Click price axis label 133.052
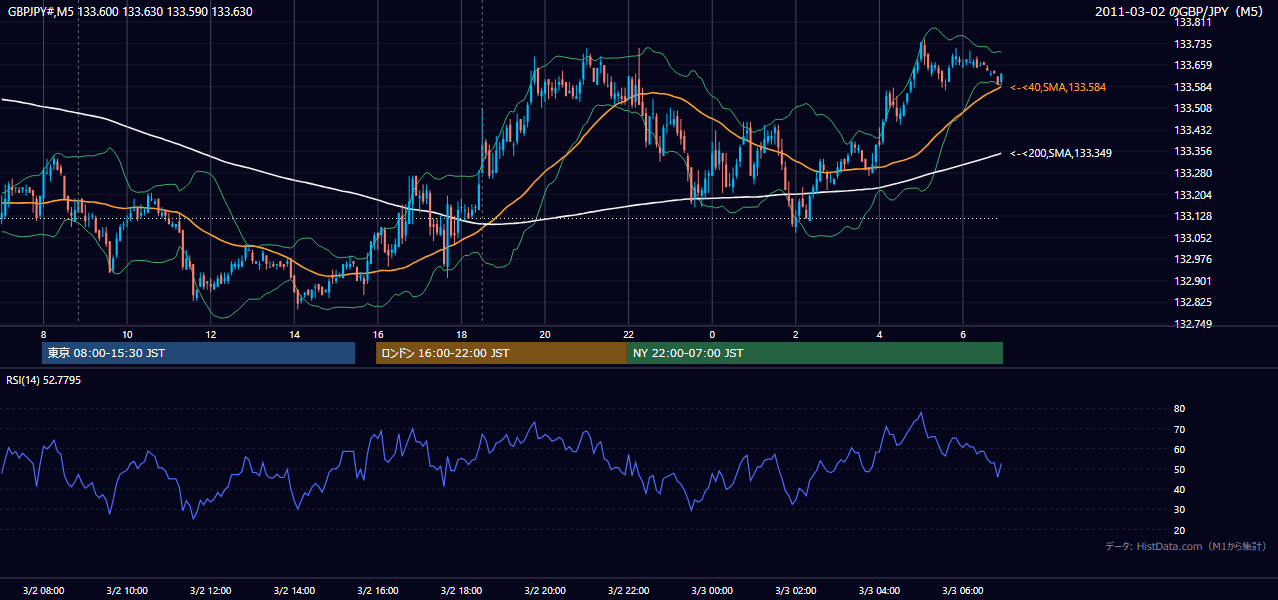The image size is (1278, 600). [x=1192, y=239]
